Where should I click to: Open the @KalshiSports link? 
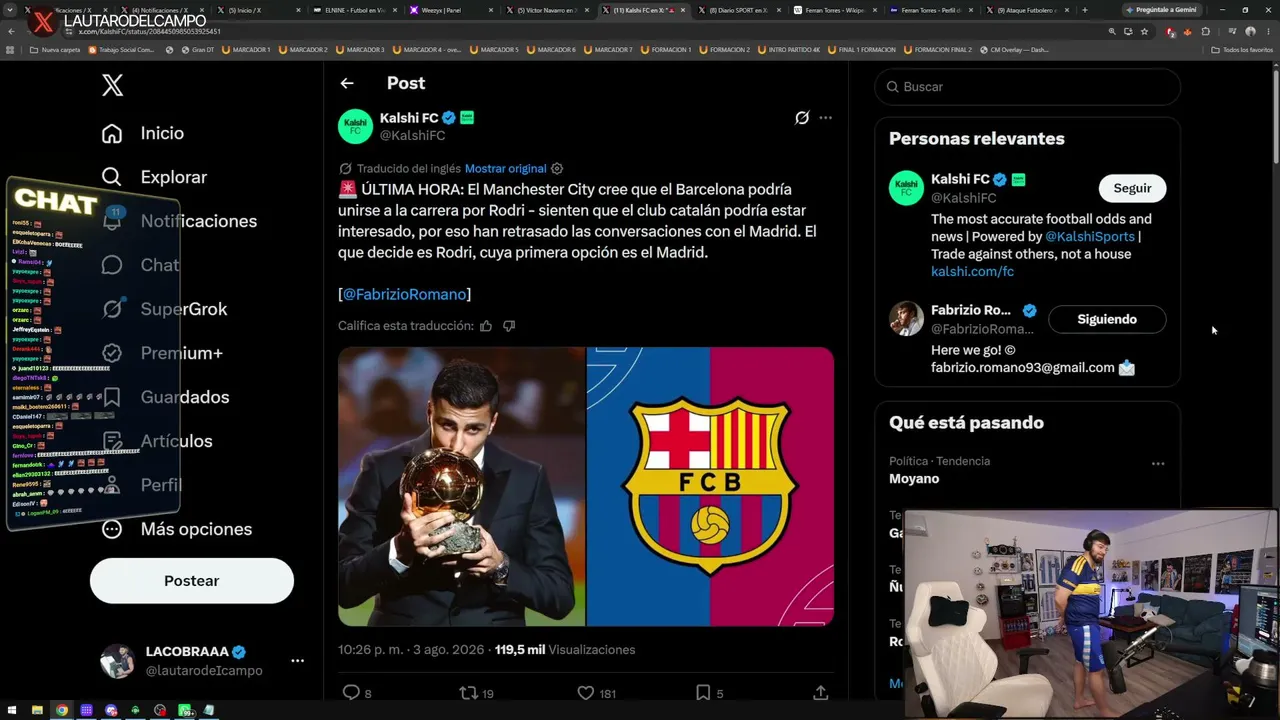pyautogui.click(x=1090, y=237)
